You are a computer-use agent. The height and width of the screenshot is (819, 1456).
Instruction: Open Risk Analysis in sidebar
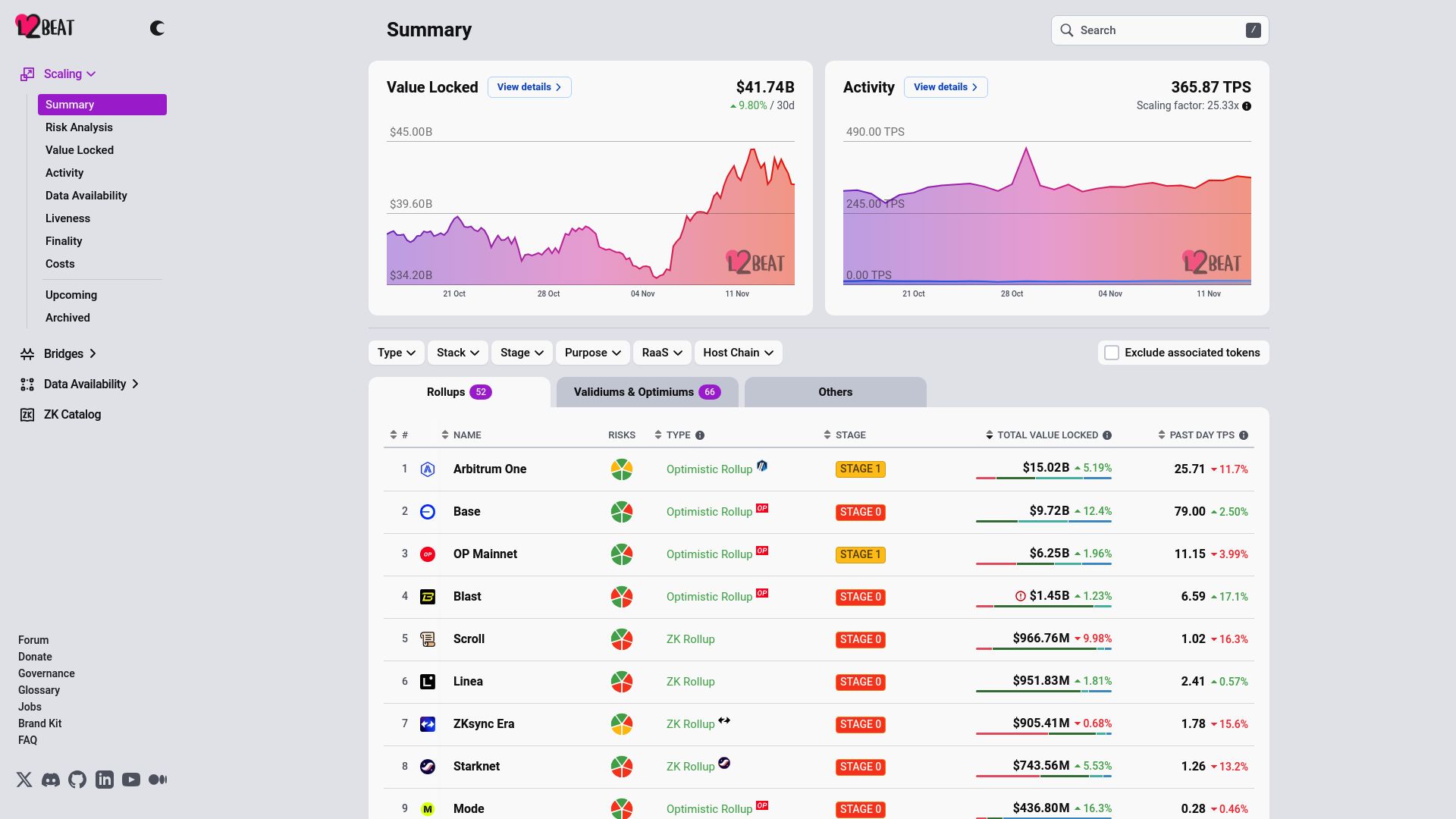click(79, 127)
